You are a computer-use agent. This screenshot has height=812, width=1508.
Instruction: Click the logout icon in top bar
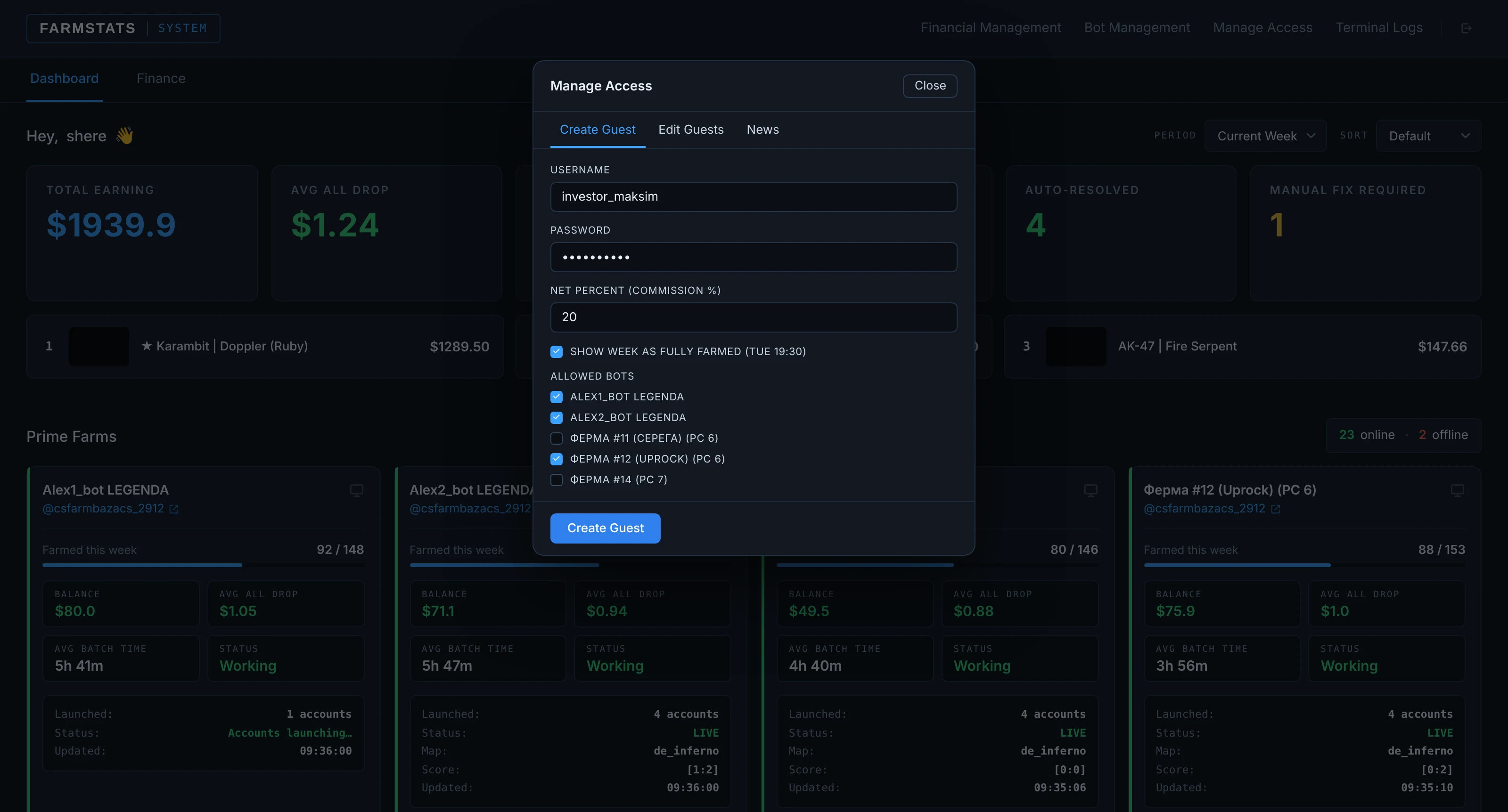pos(1466,28)
